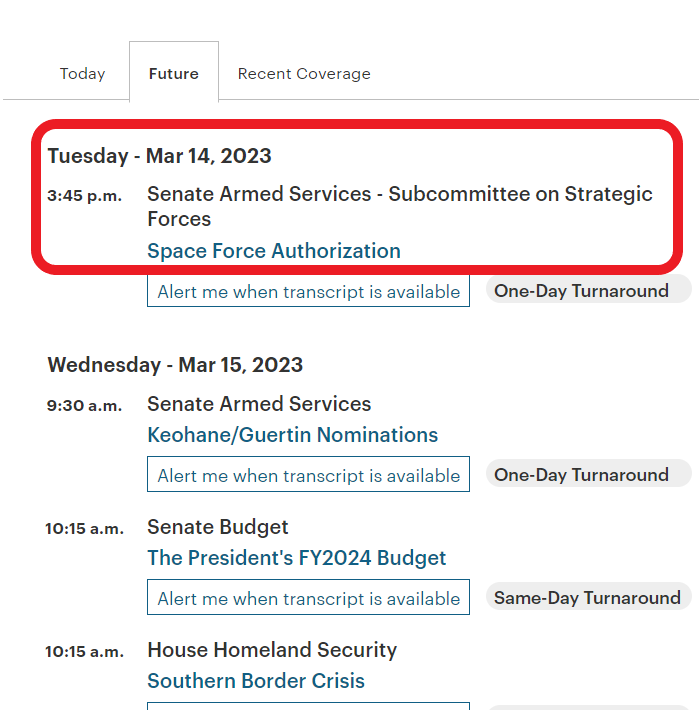The width and height of the screenshot is (699, 710).
Task: Set transcript alert for President's FY2024 Budget
Action: coord(308,598)
